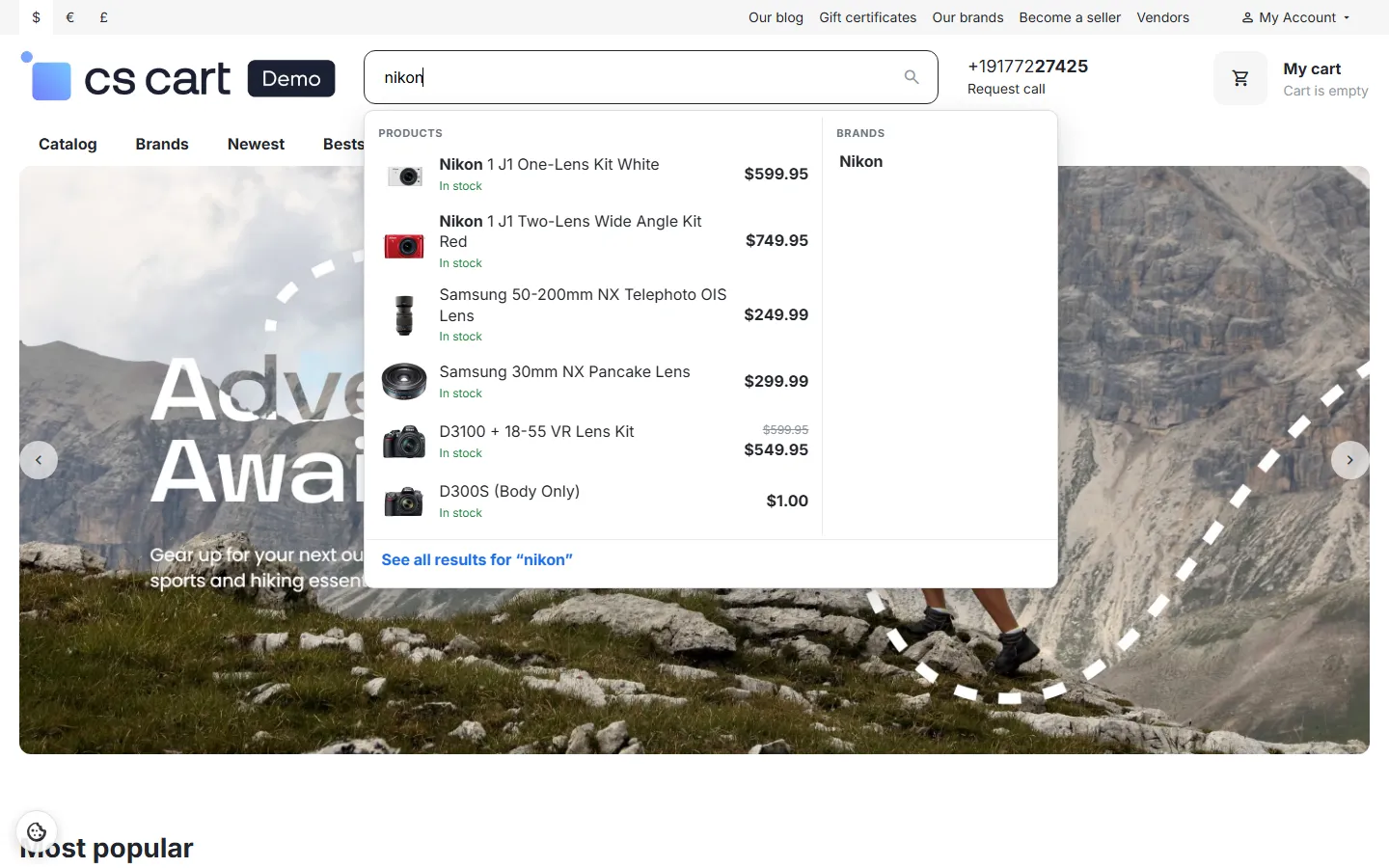Go to previous banner slide

pos(39,460)
